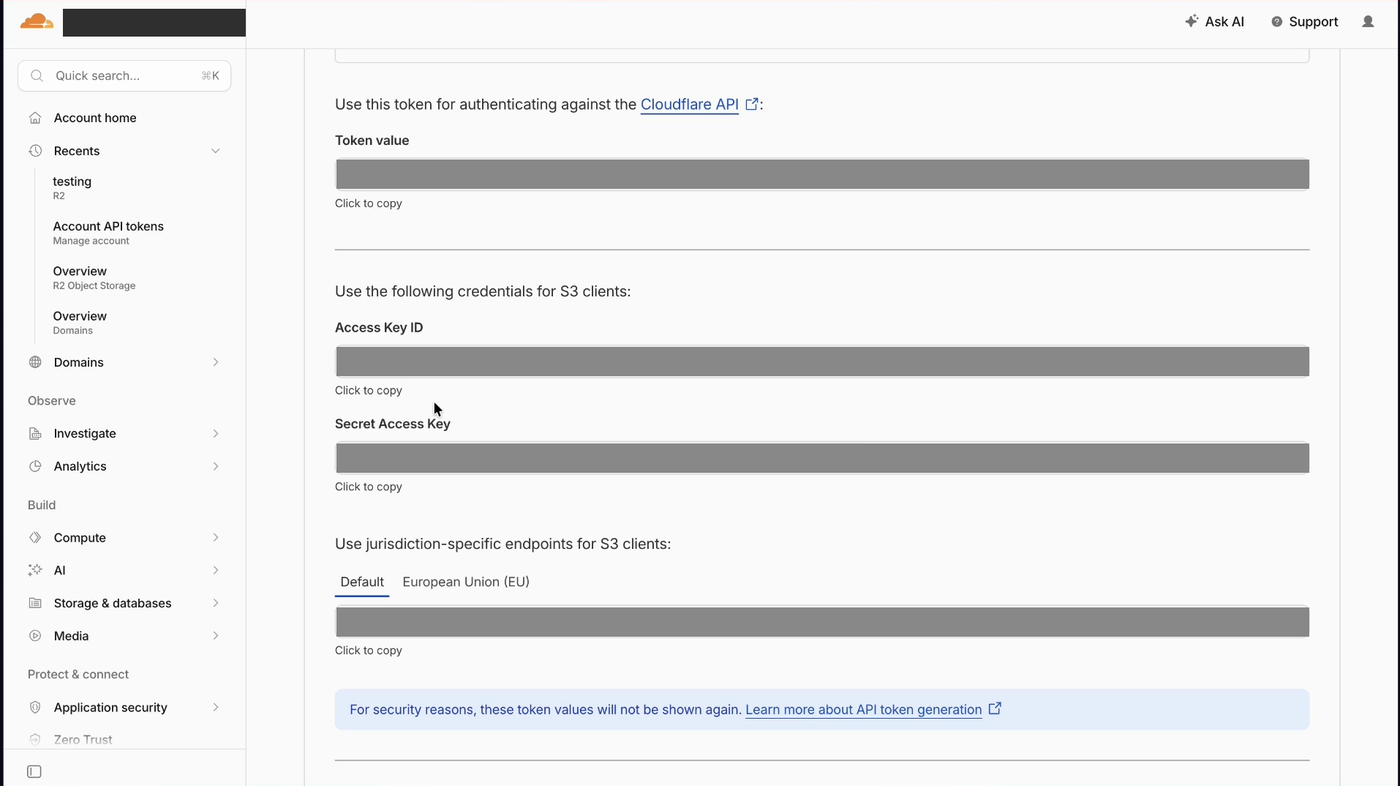Click the Application security shield icon
The height and width of the screenshot is (786, 1400).
(35, 707)
